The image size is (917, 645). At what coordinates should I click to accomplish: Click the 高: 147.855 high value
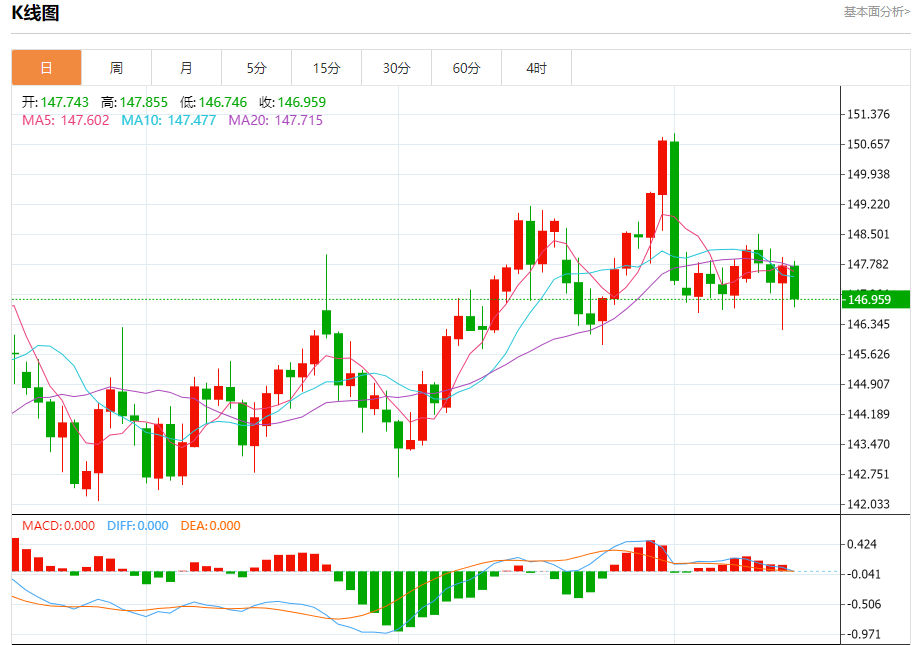135,102
